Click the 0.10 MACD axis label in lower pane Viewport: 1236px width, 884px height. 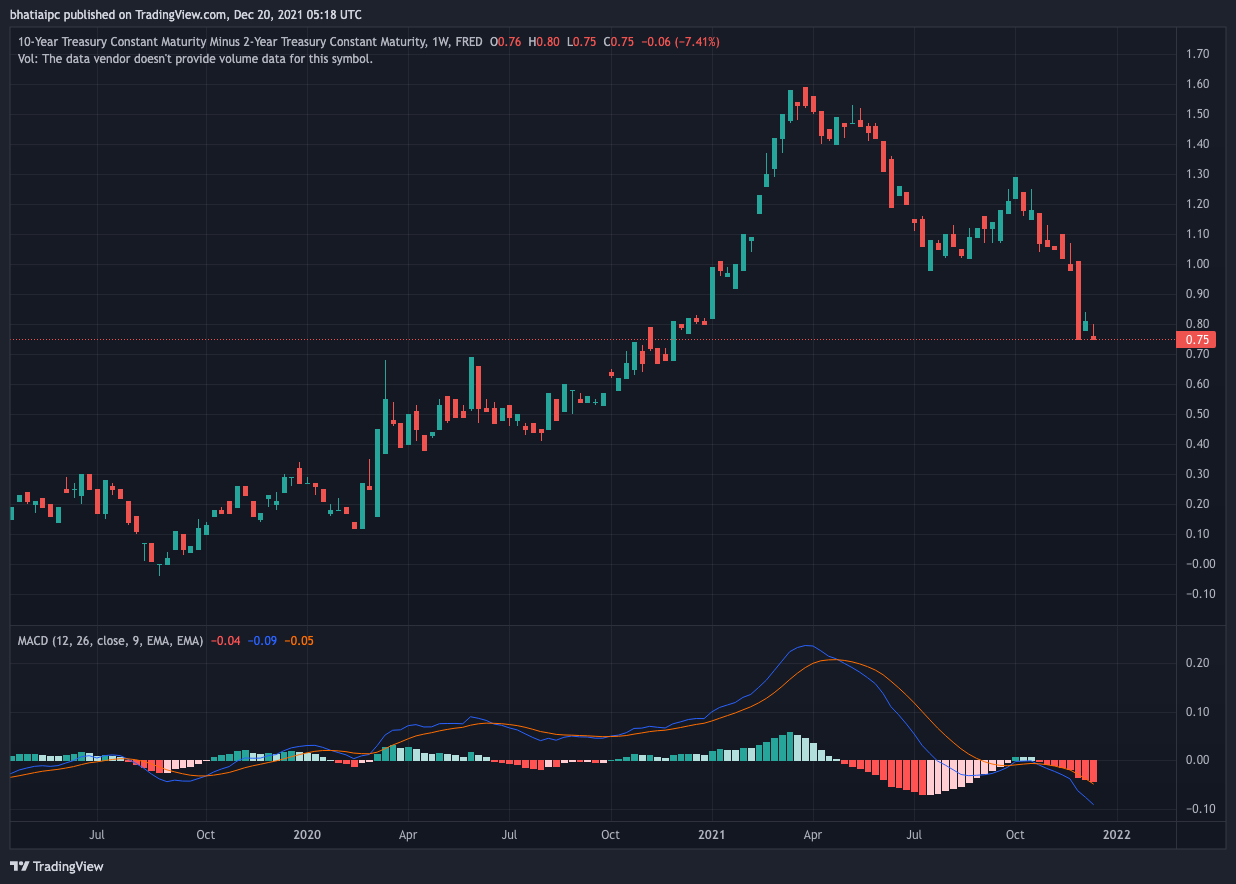(x=1197, y=712)
